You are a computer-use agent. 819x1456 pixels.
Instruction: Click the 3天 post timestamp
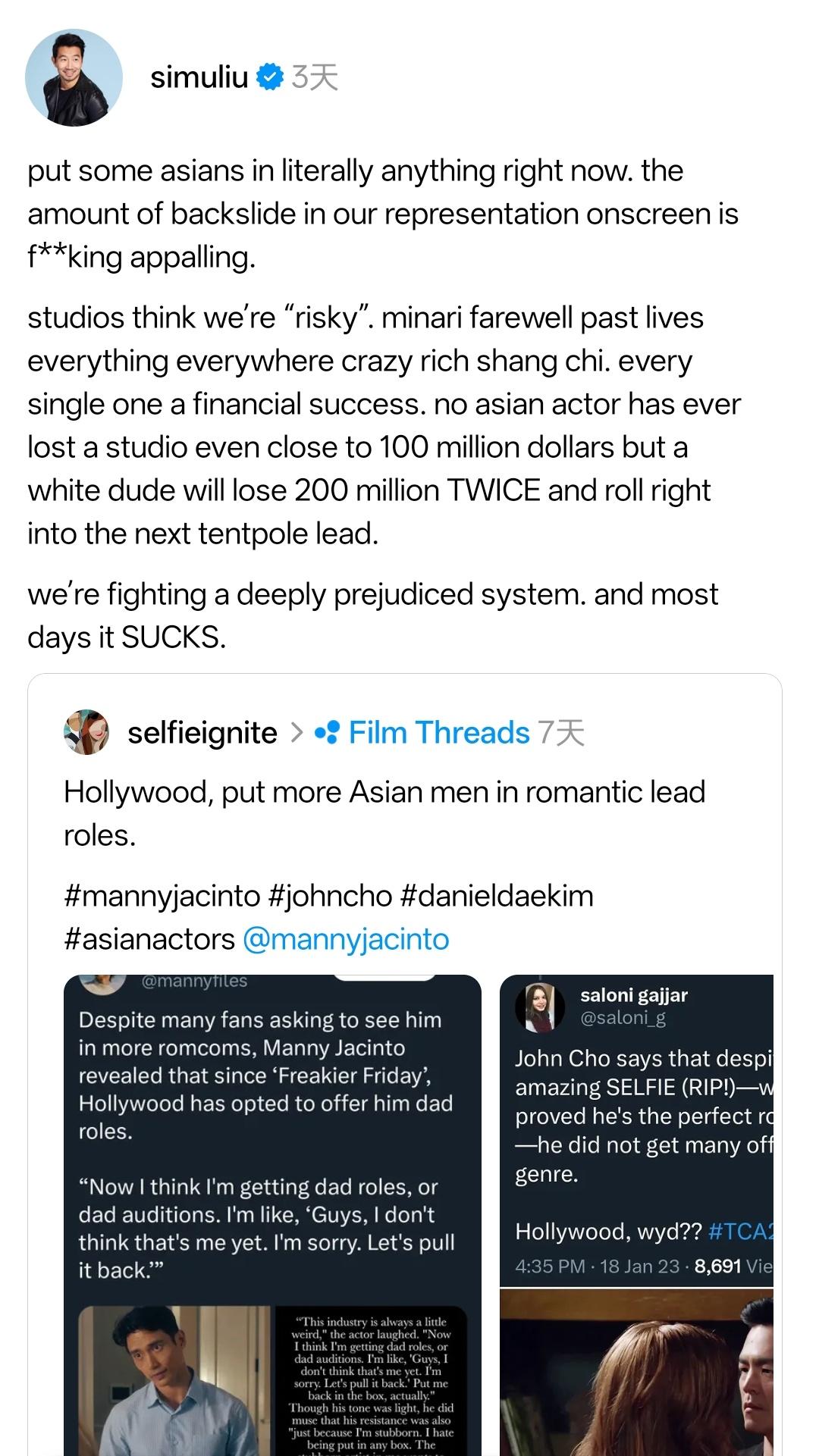pyautogui.click(x=315, y=77)
